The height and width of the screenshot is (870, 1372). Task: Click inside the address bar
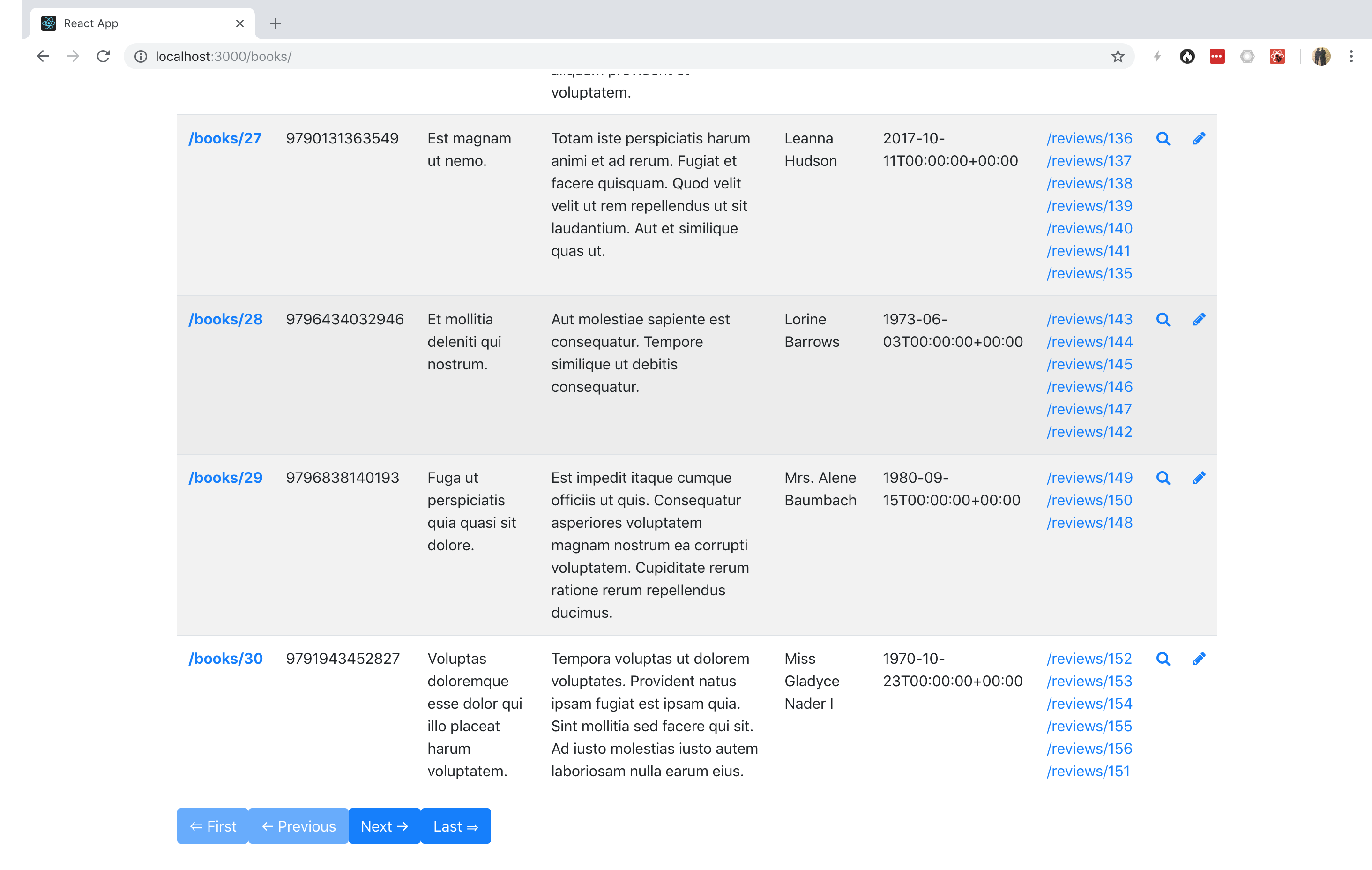click(399, 56)
